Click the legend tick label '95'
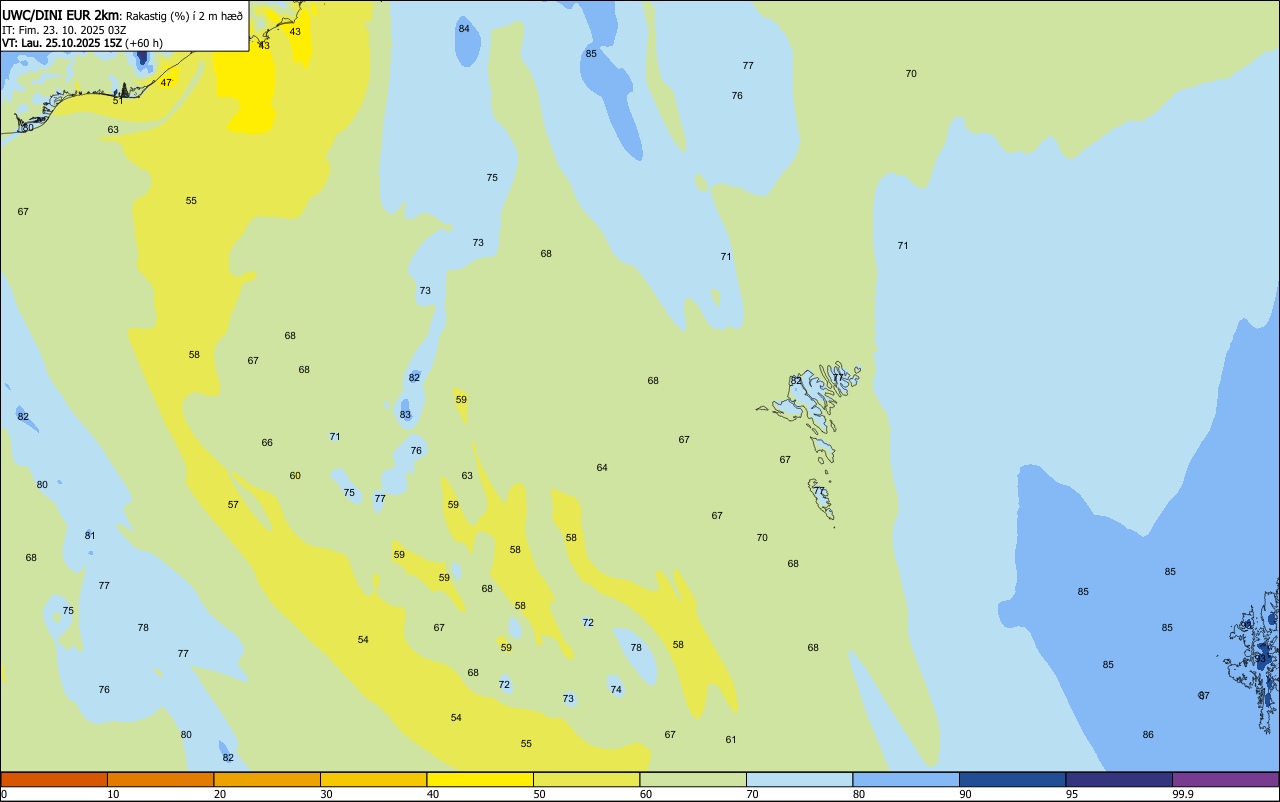Viewport: 1280px width, 802px height. 1072,794
